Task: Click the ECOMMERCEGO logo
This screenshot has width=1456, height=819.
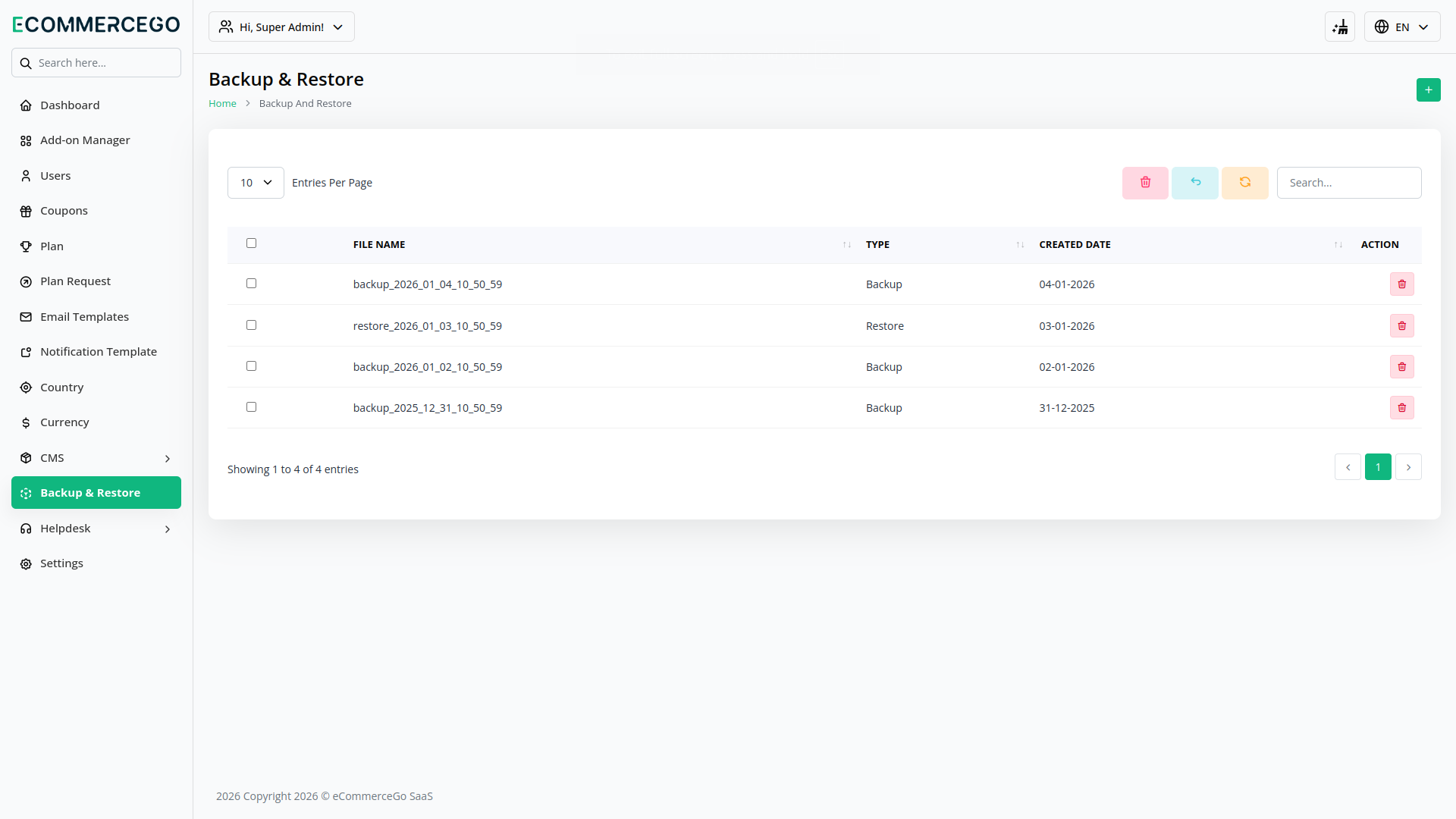Action: pos(96,24)
